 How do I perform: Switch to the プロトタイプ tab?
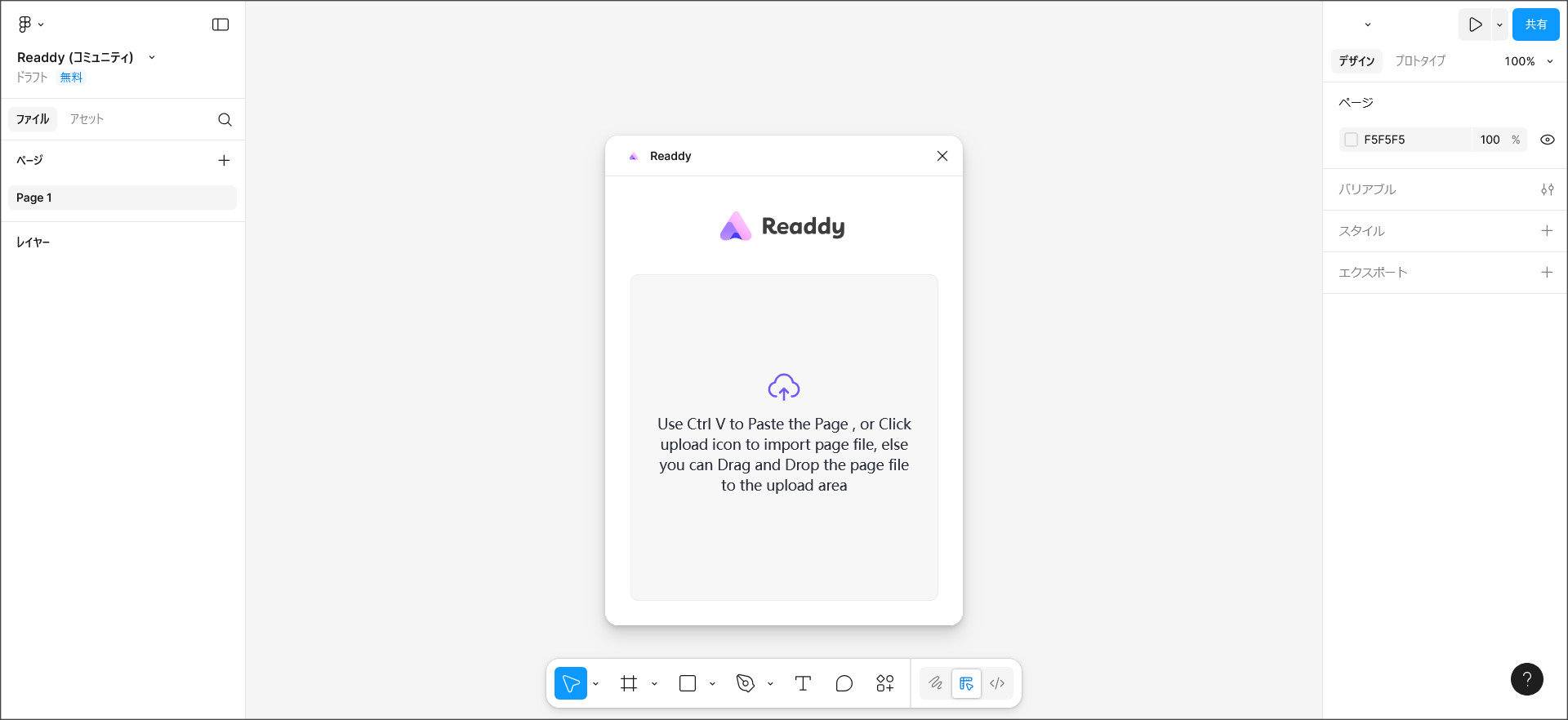pos(1419,61)
